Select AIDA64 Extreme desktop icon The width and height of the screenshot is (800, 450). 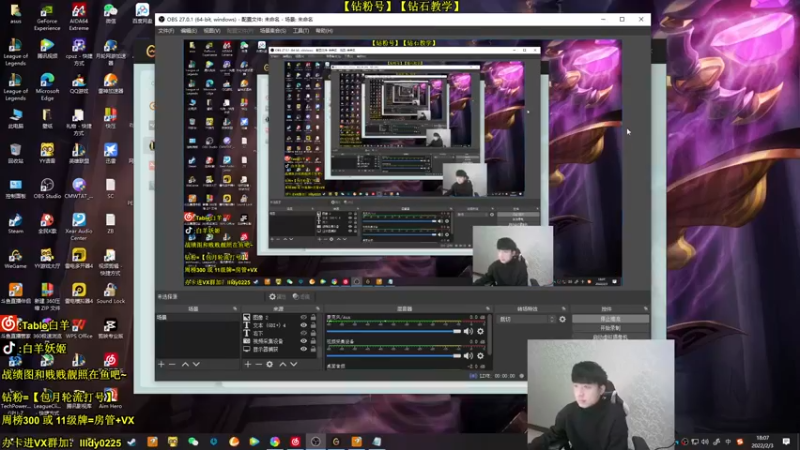pos(79,18)
